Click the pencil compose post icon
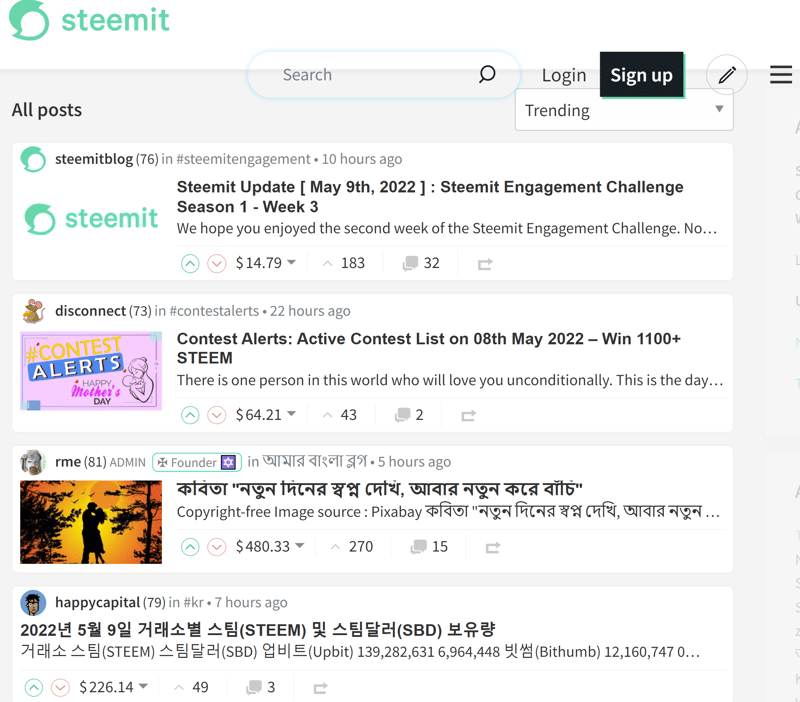The width and height of the screenshot is (800, 702). 727,75
